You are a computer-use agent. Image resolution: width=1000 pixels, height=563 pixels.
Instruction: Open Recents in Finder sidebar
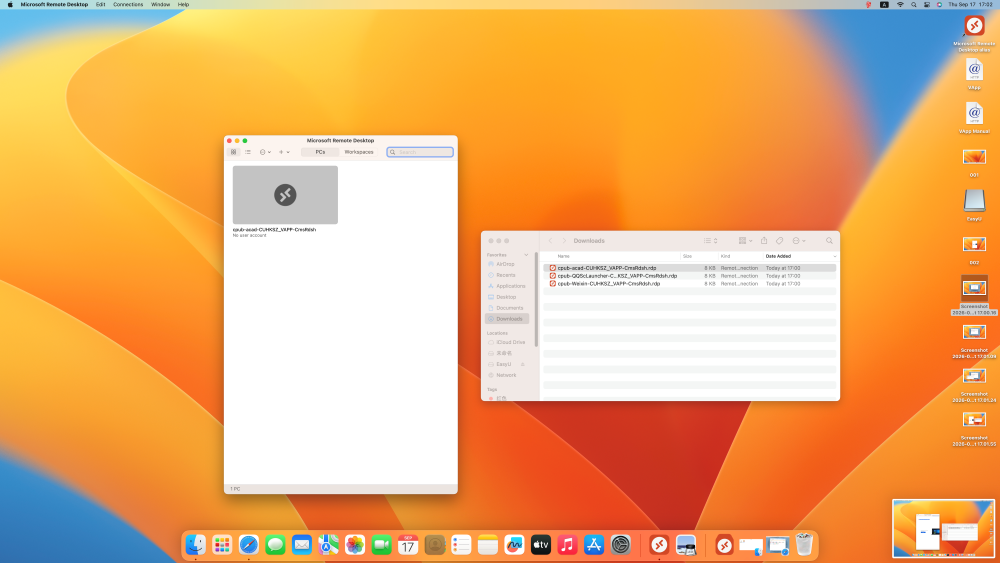506,275
